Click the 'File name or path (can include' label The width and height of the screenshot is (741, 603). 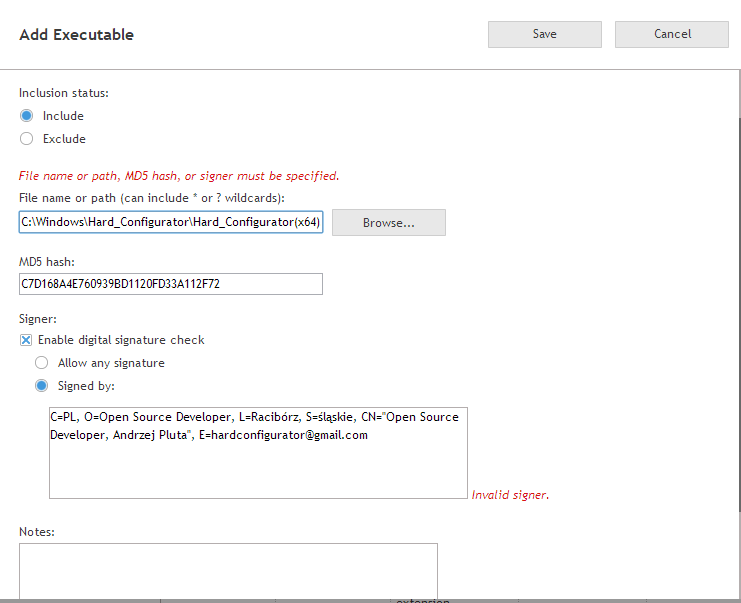coord(152,198)
